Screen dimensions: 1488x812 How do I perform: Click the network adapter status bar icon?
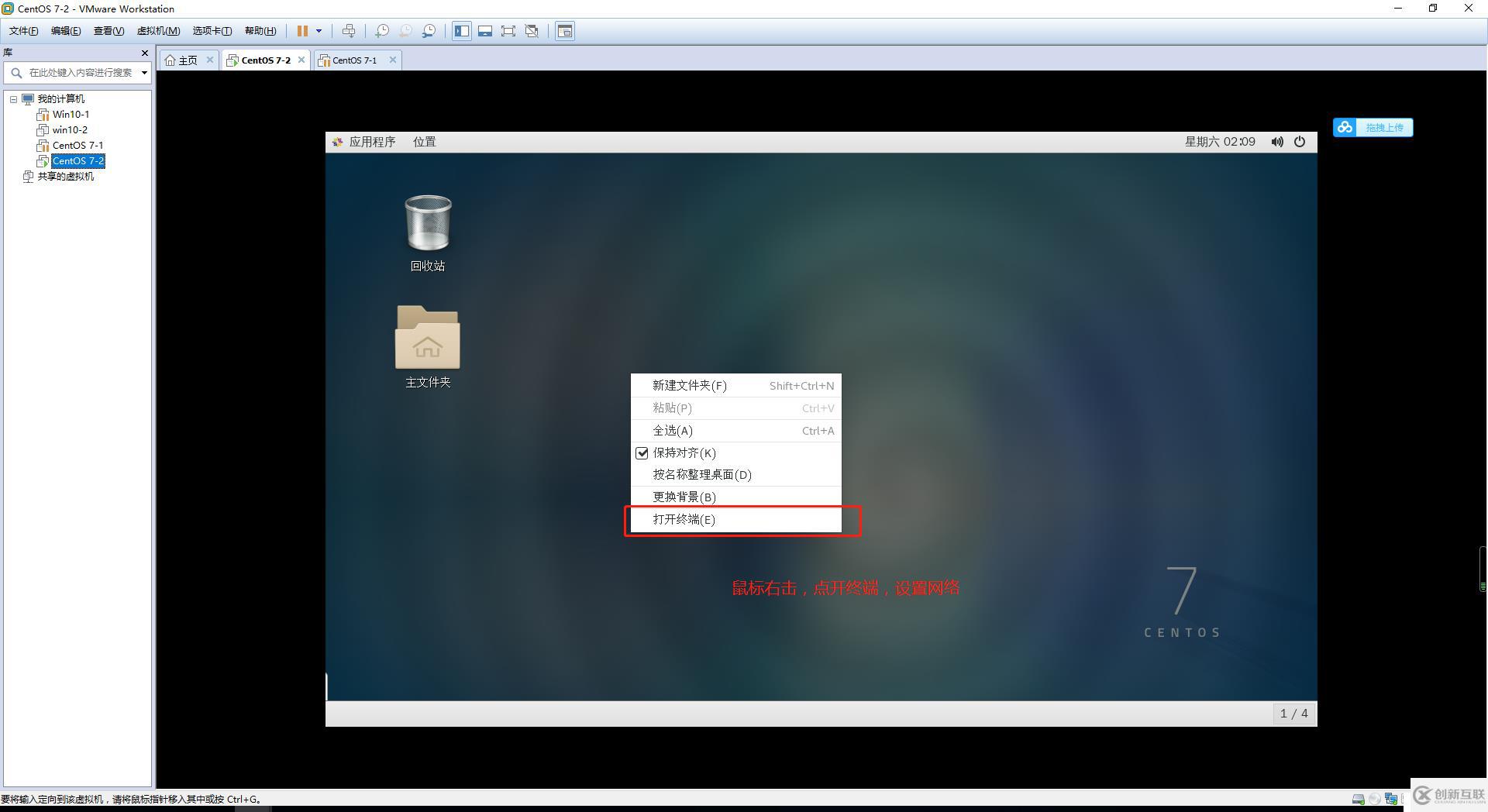pos(1390,799)
